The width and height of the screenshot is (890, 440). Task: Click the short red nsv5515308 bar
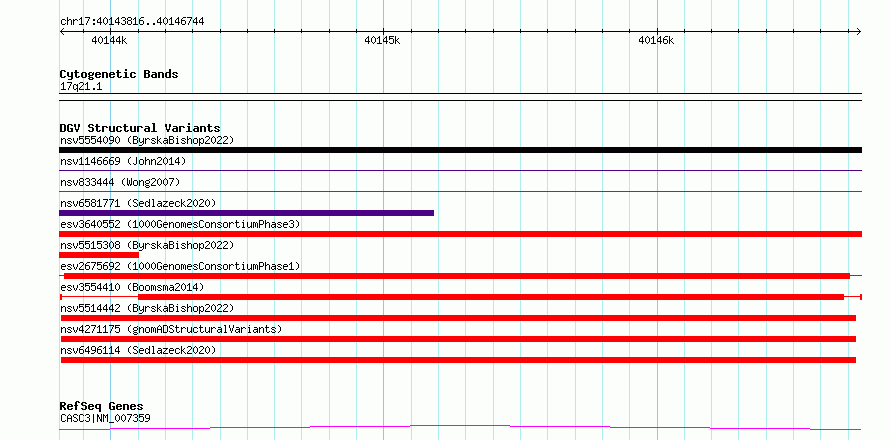pos(99,255)
